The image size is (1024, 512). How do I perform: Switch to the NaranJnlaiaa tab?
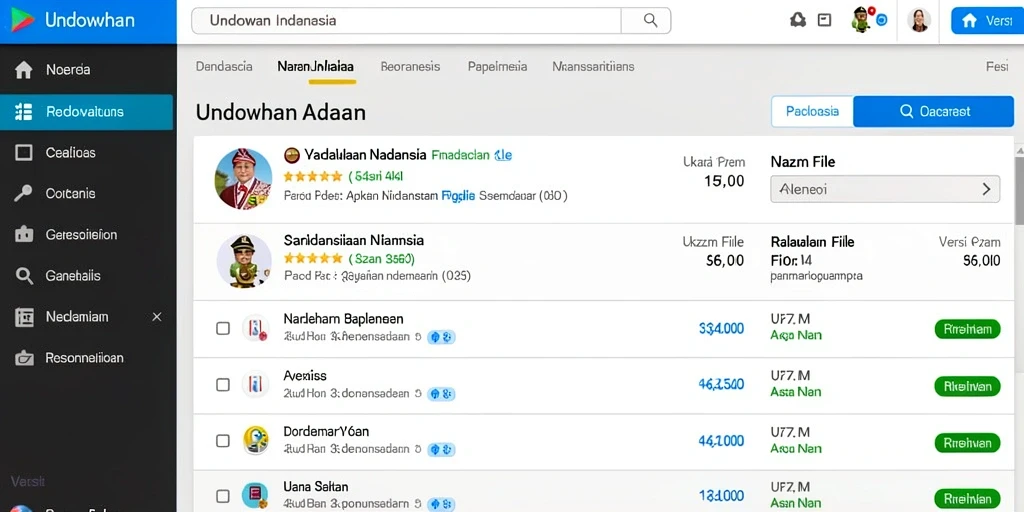coord(315,67)
